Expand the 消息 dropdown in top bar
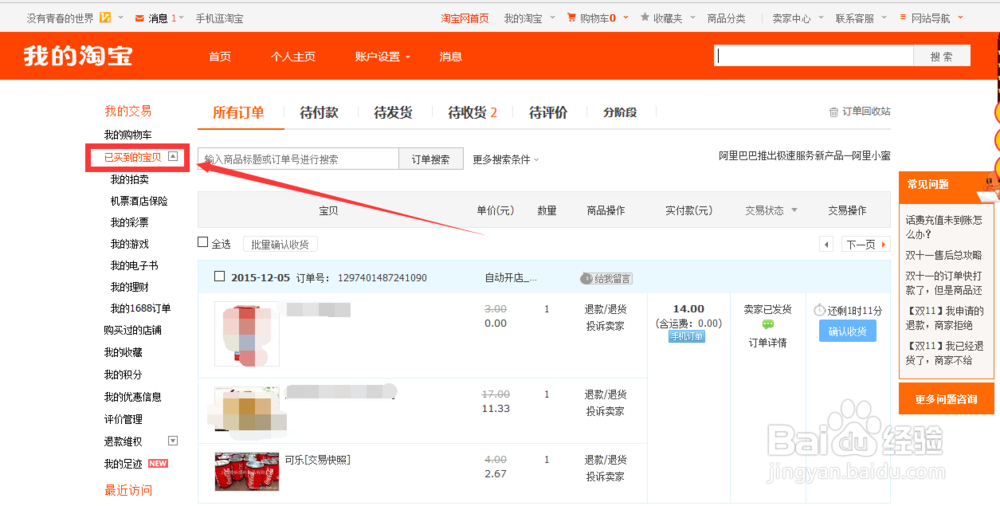Image resolution: width=1000 pixels, height=506 pixels. (x=166, y=19)
